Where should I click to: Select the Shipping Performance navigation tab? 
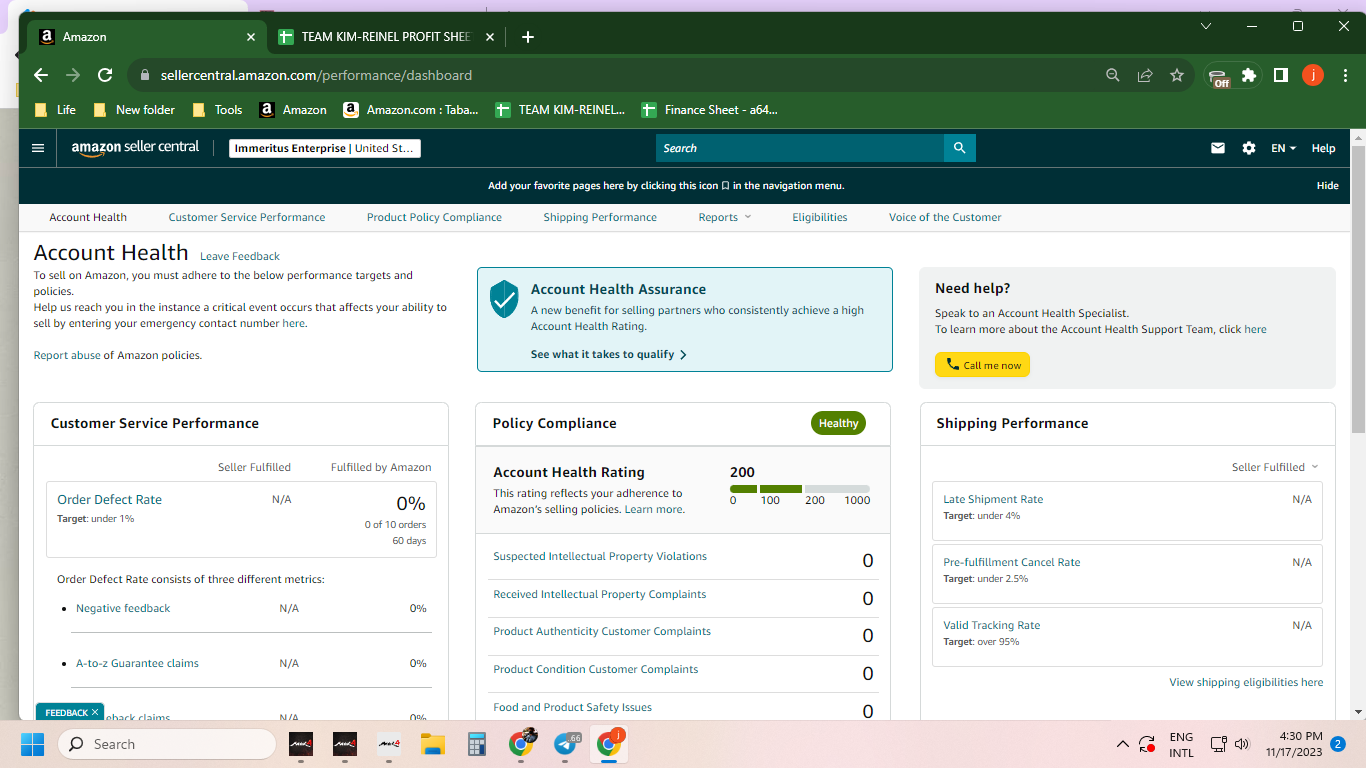pyautogui.click(x=600, y=217)
